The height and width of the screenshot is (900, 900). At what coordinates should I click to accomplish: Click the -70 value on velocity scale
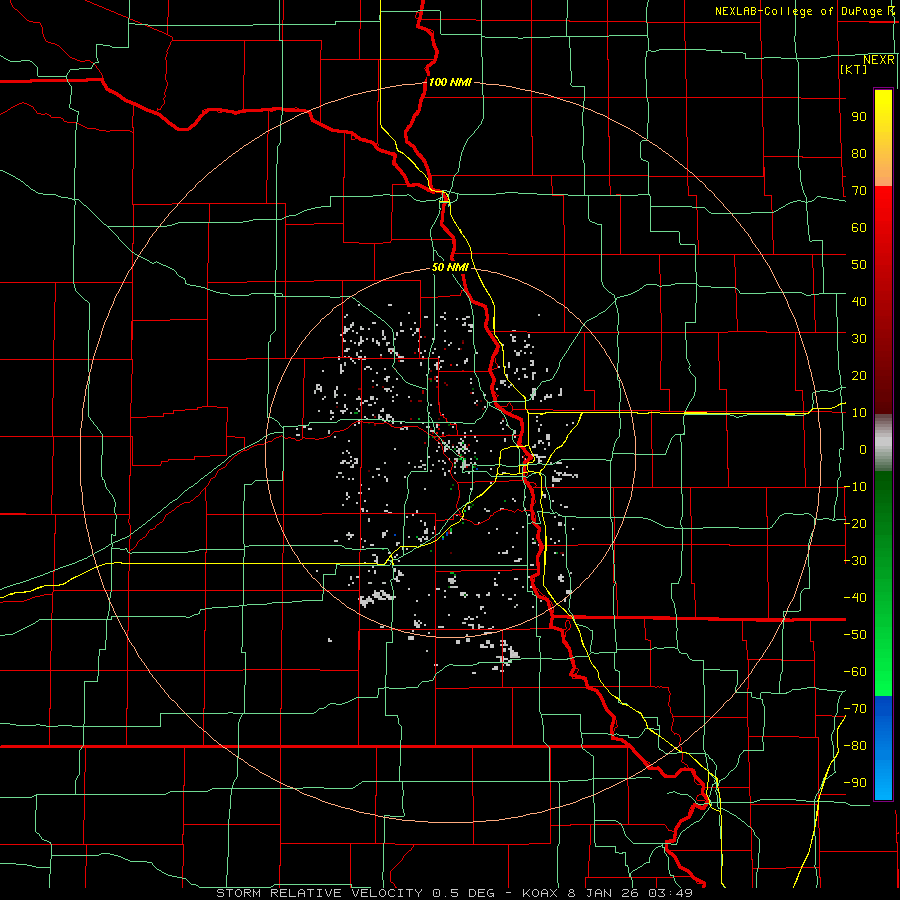coord(855,709)
